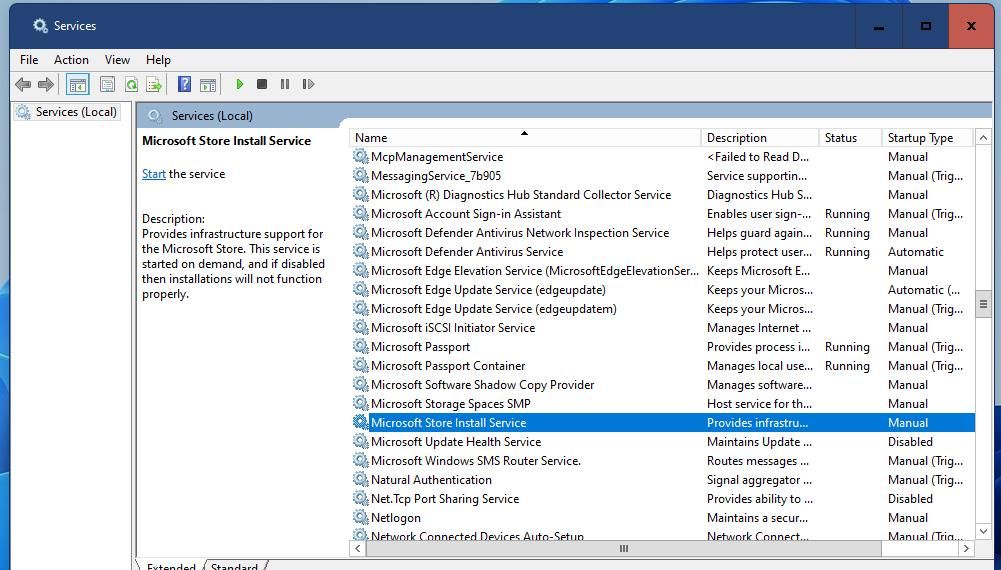Go back with the toolbar back arrow
The height and width of the screenshot is (570, 1001).
pyautogui.click(x=23, y=84)
